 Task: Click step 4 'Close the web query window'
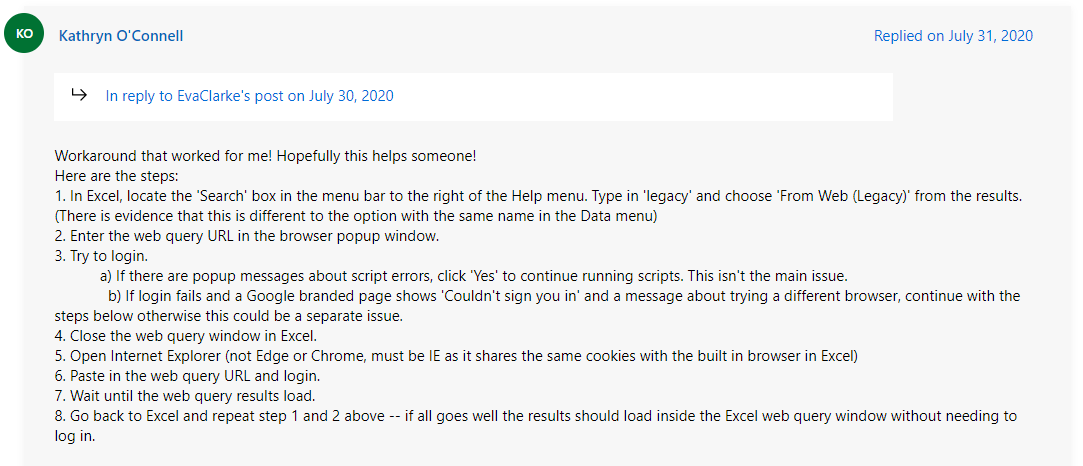click(185, 336)
